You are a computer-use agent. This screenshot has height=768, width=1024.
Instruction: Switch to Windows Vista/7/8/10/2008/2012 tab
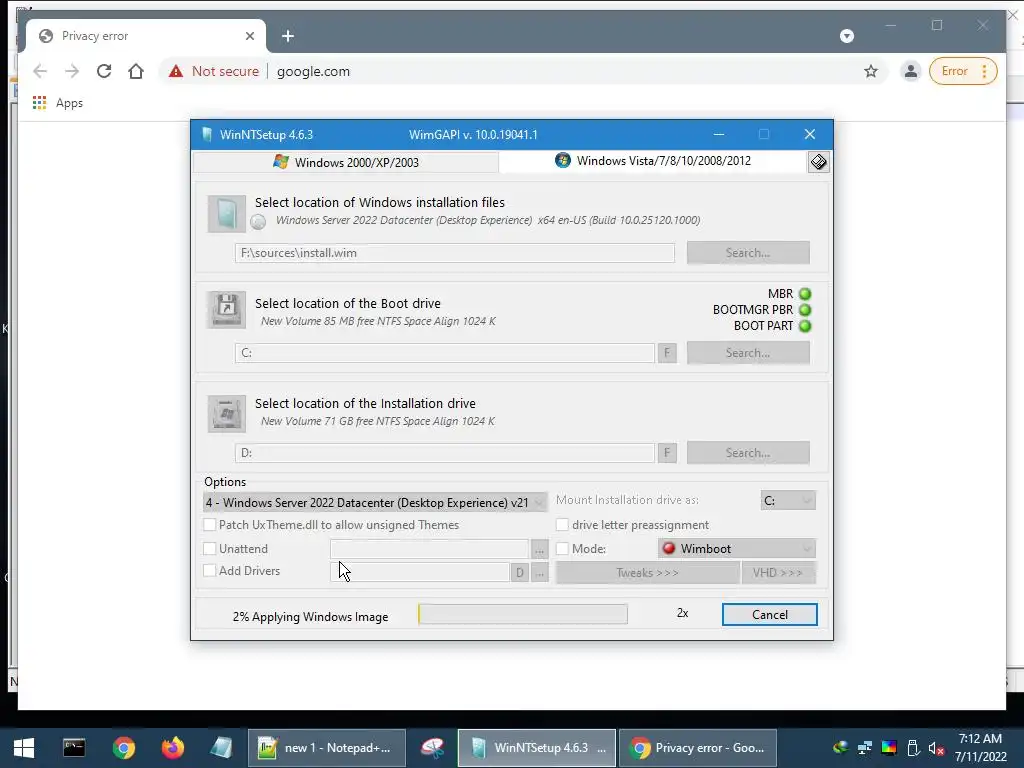(653, 161)
